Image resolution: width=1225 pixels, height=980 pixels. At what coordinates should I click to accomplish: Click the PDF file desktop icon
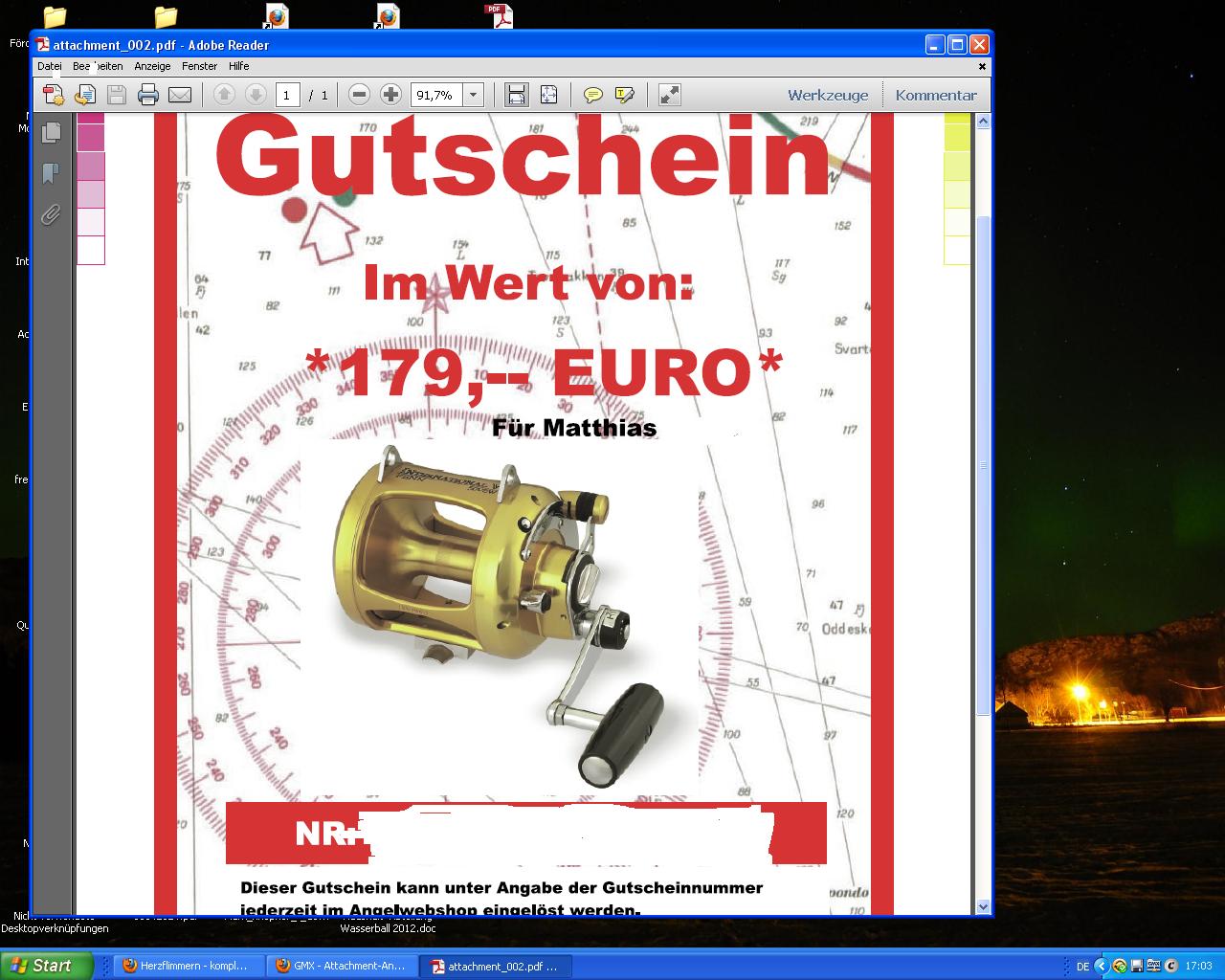pyautogui.click(x=499, y=14)
